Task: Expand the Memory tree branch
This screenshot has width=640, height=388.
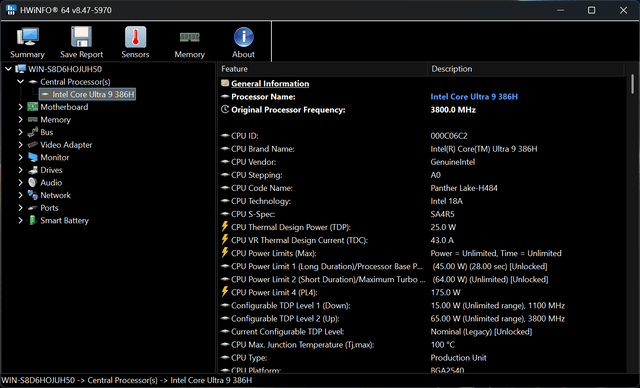Action: click(20, 120)
